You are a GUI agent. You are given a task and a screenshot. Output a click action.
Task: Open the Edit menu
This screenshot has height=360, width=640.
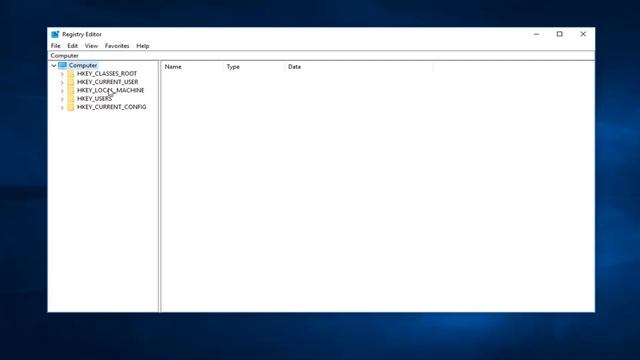(72, 46)
